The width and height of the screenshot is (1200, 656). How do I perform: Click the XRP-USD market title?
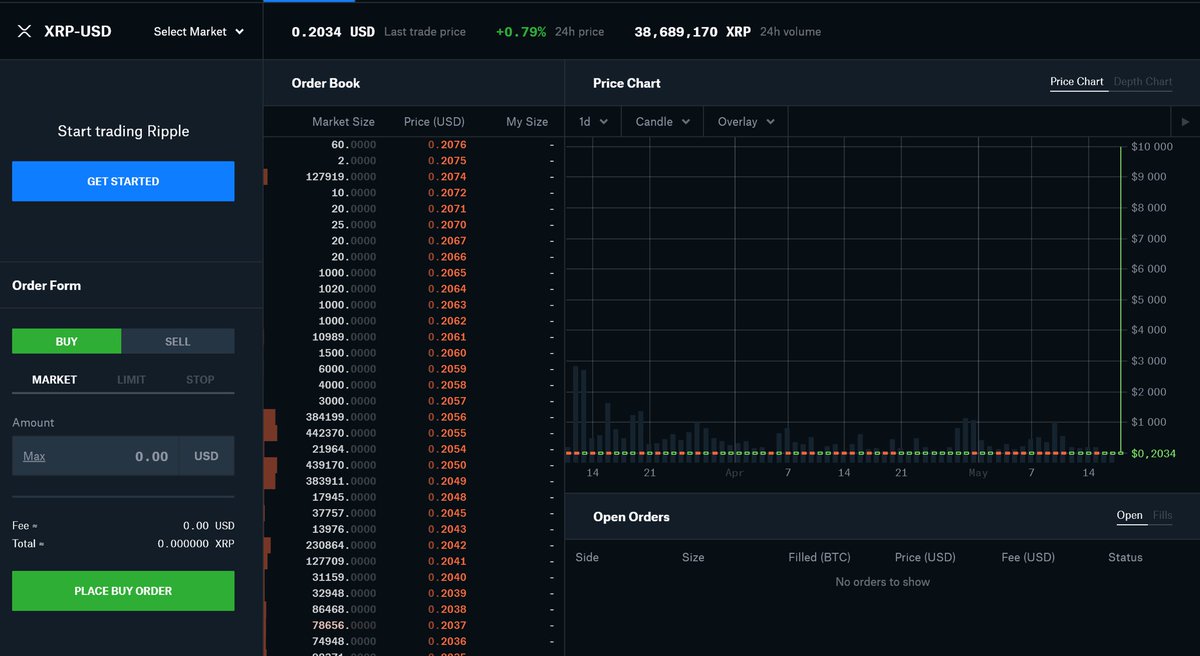click(x=78, y=32)
